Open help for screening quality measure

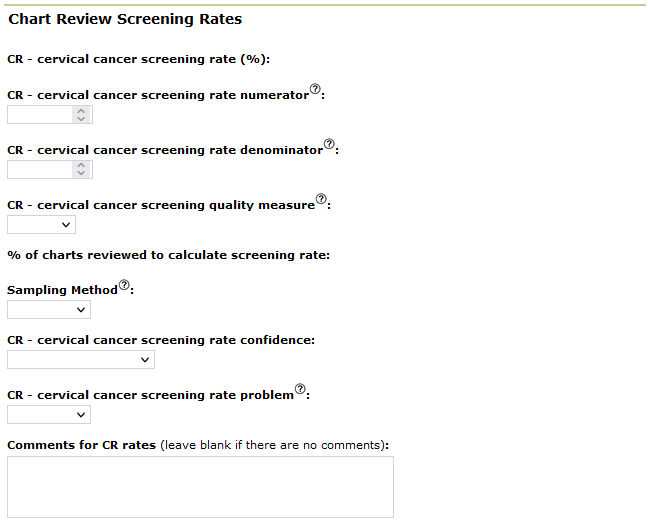pyautogui.click(x=321, y=200)
